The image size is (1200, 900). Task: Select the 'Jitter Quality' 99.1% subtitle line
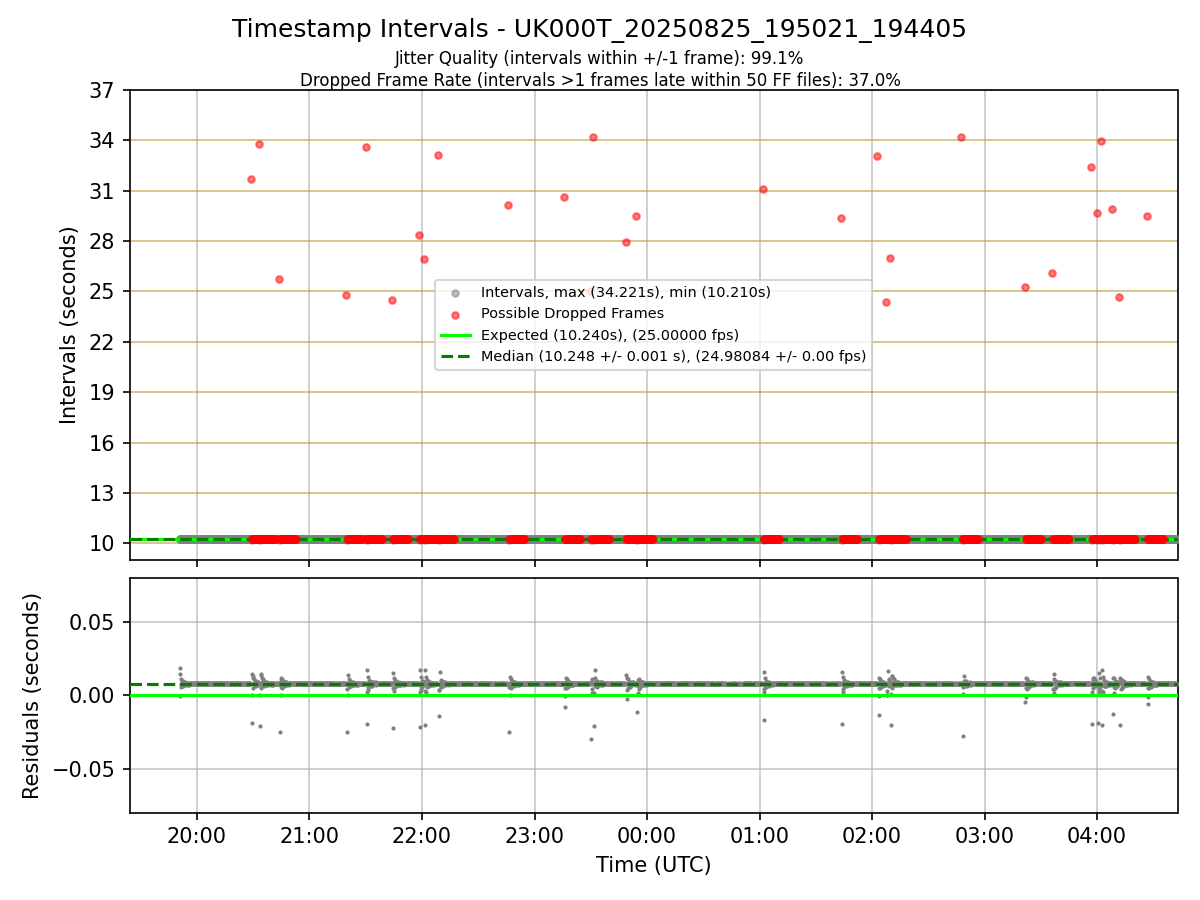(x=599, y=58)
